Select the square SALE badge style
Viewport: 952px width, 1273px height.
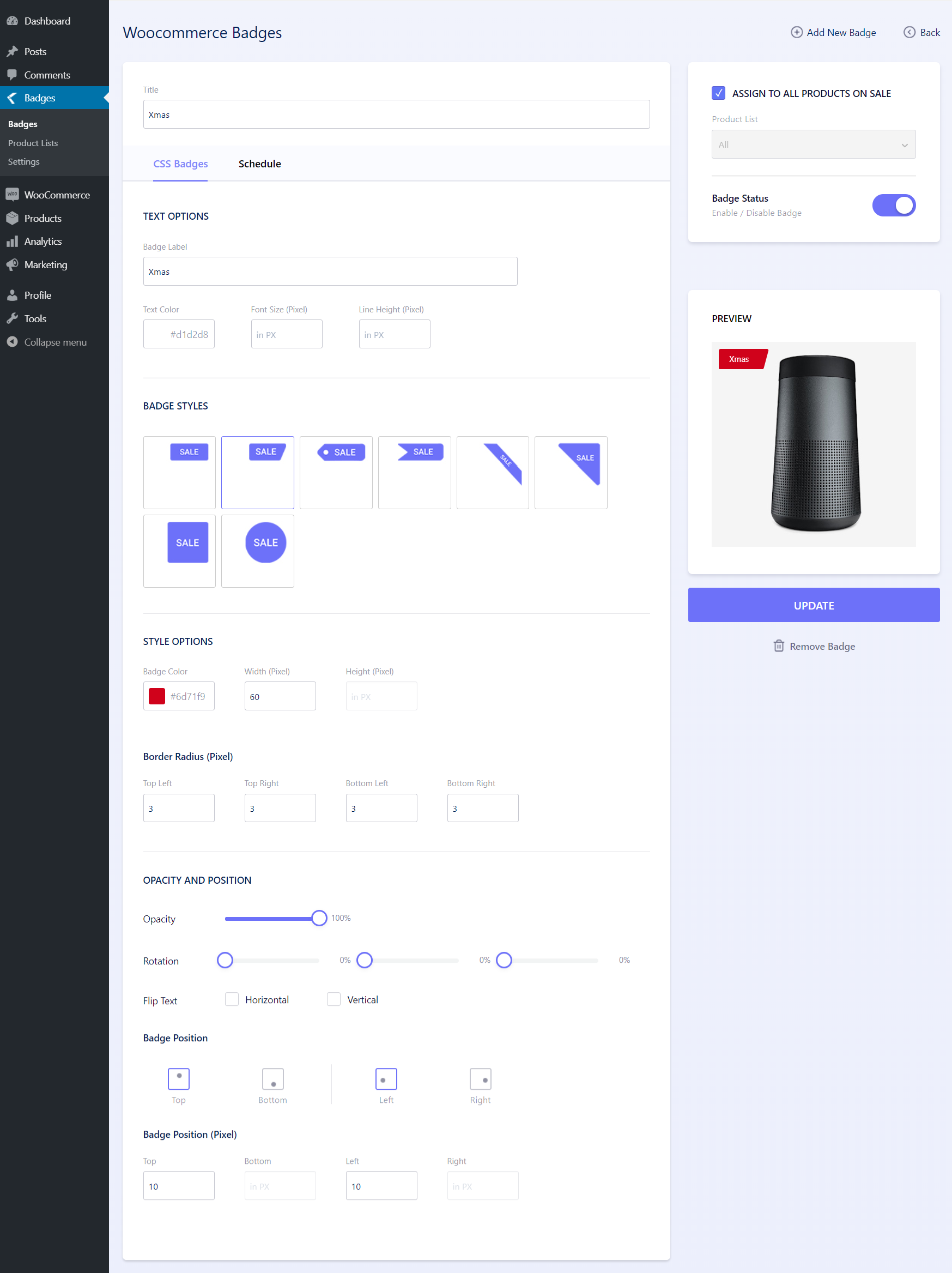[179, 551]
